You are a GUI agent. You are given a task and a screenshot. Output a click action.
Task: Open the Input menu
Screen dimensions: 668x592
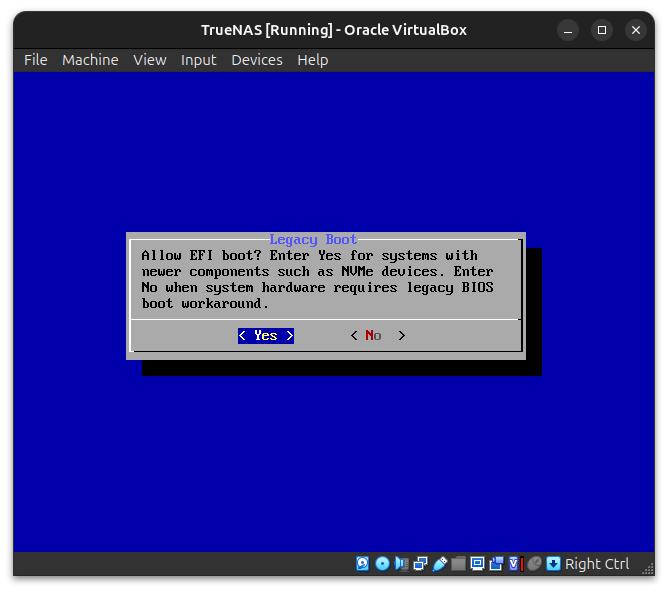pyautogui.click(x=198, y=60)
